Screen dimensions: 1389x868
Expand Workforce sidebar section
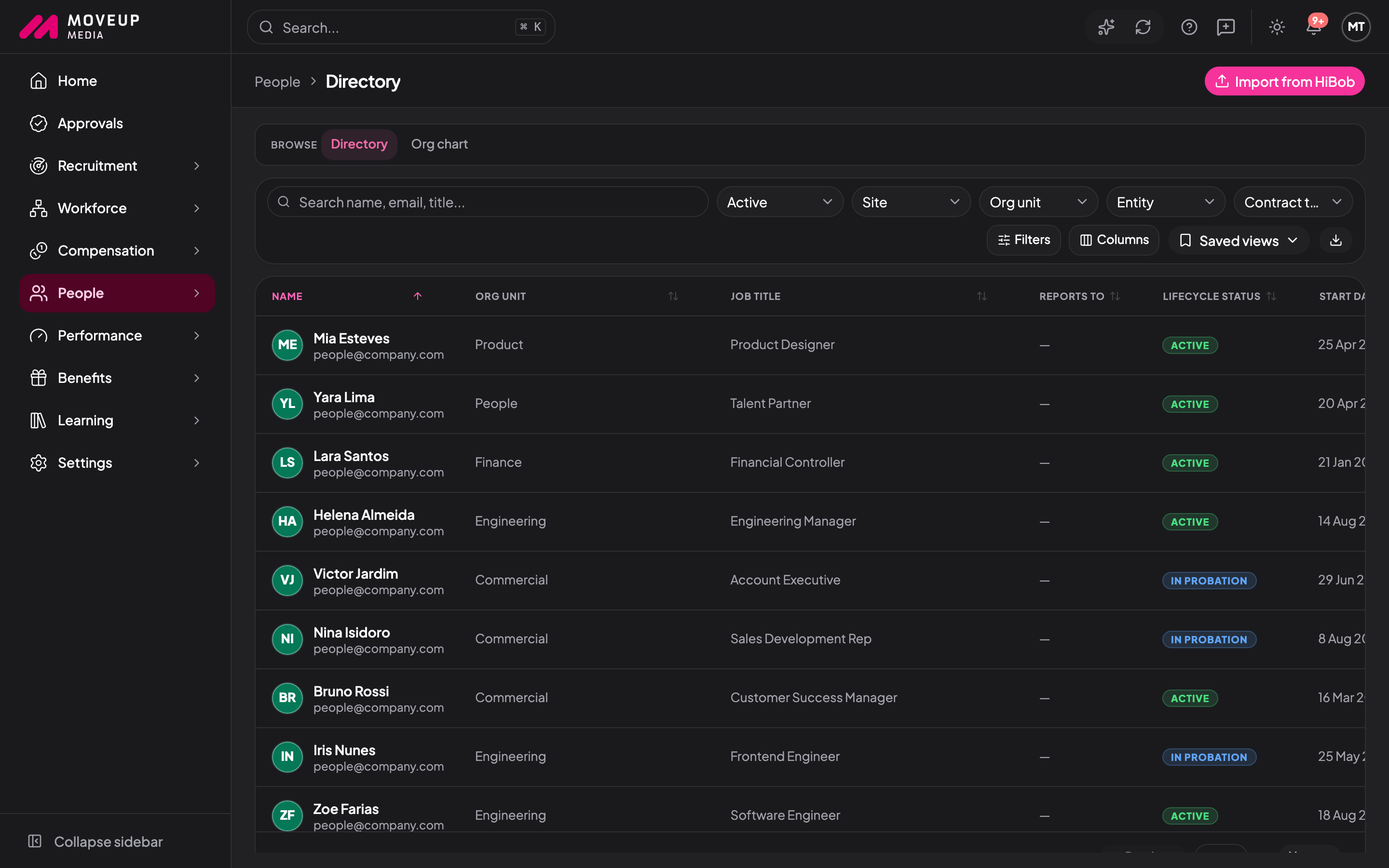tap(117, 208)
